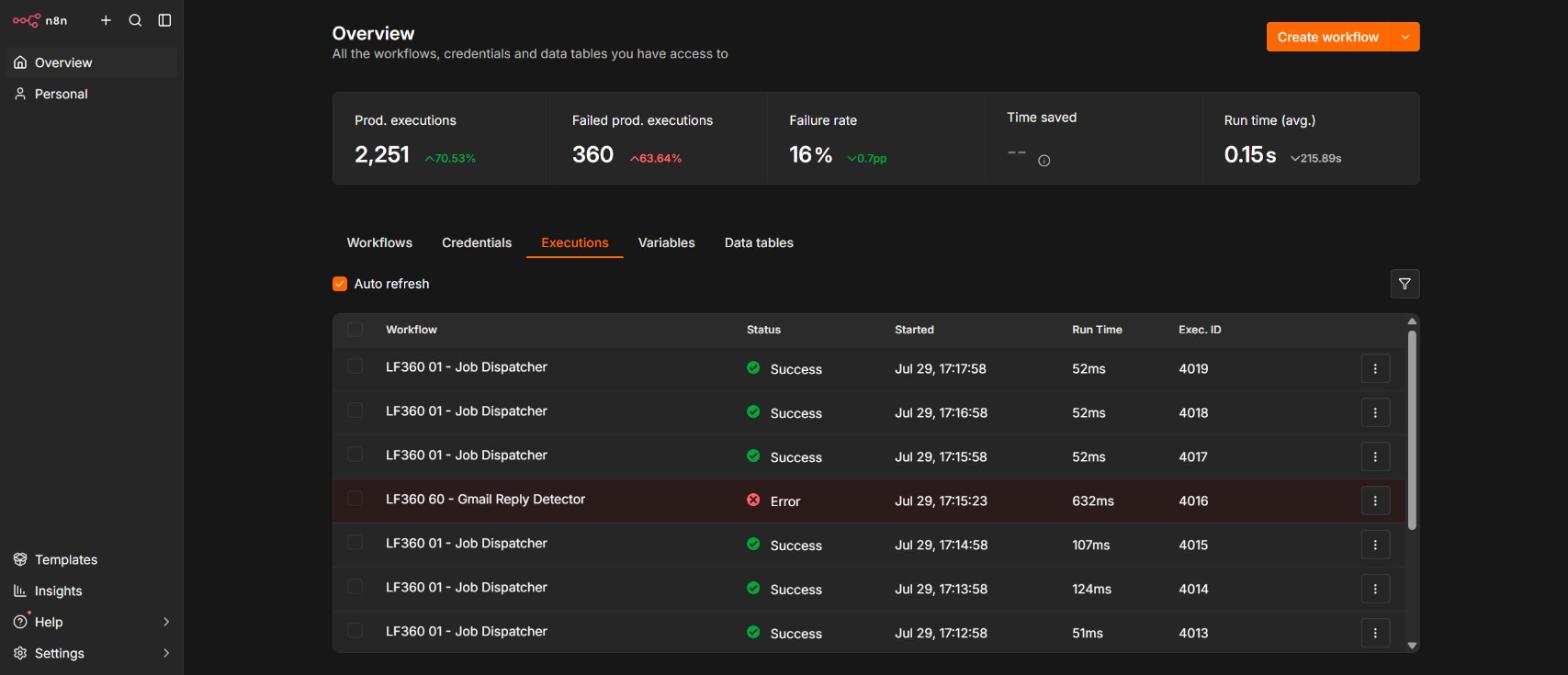
Task: Toggle the Auto refresh checkbox
Action: [x=340, y=284]
